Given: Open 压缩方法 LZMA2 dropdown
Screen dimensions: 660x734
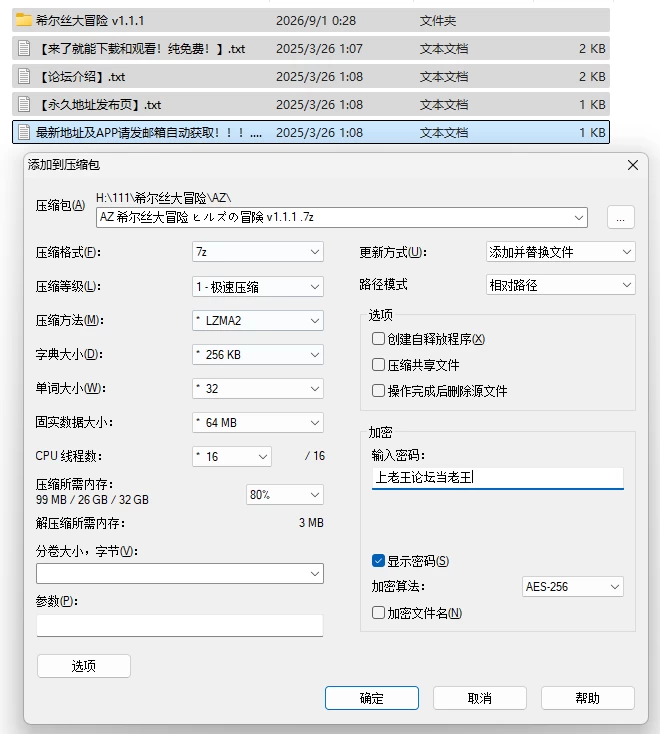Looking at the screenshot, I should click(257, 321).
